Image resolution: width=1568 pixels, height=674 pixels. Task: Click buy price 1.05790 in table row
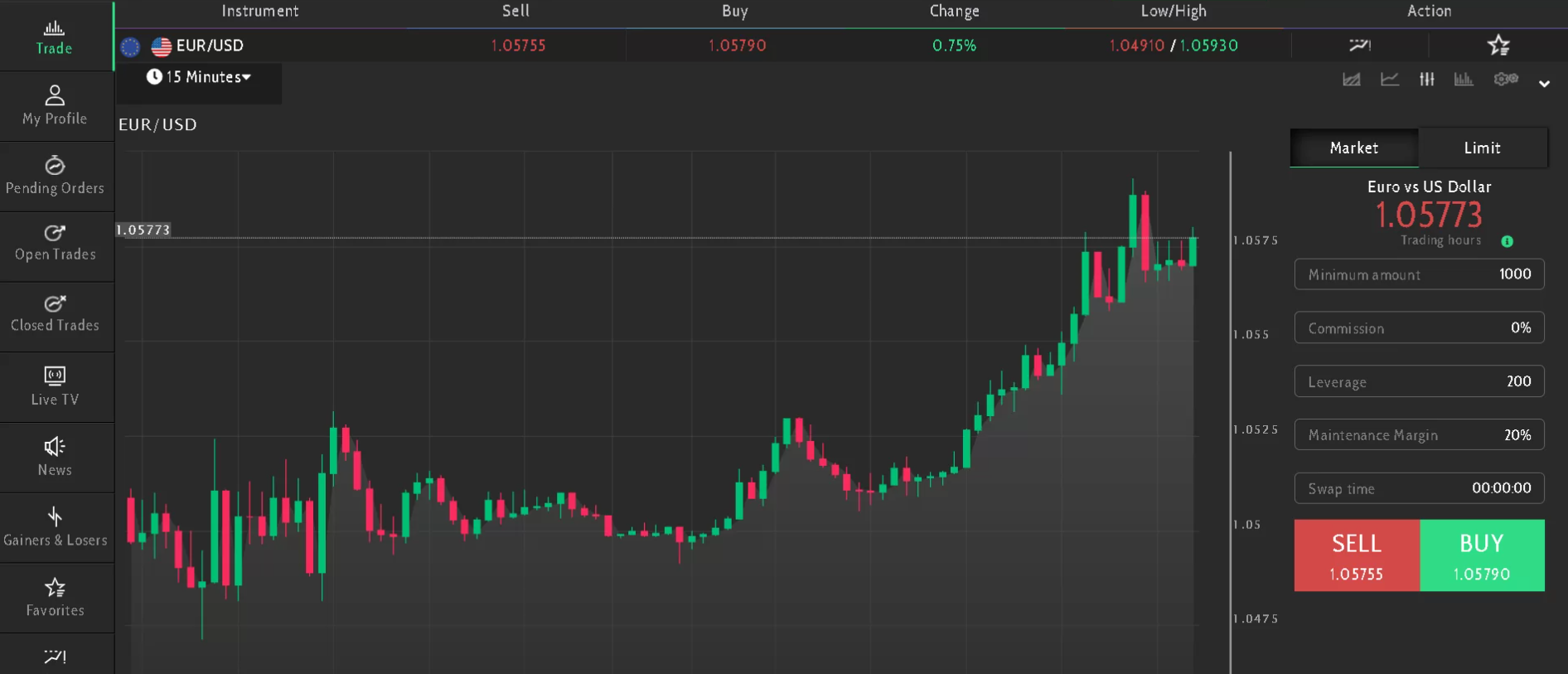[x=737, y=46]
